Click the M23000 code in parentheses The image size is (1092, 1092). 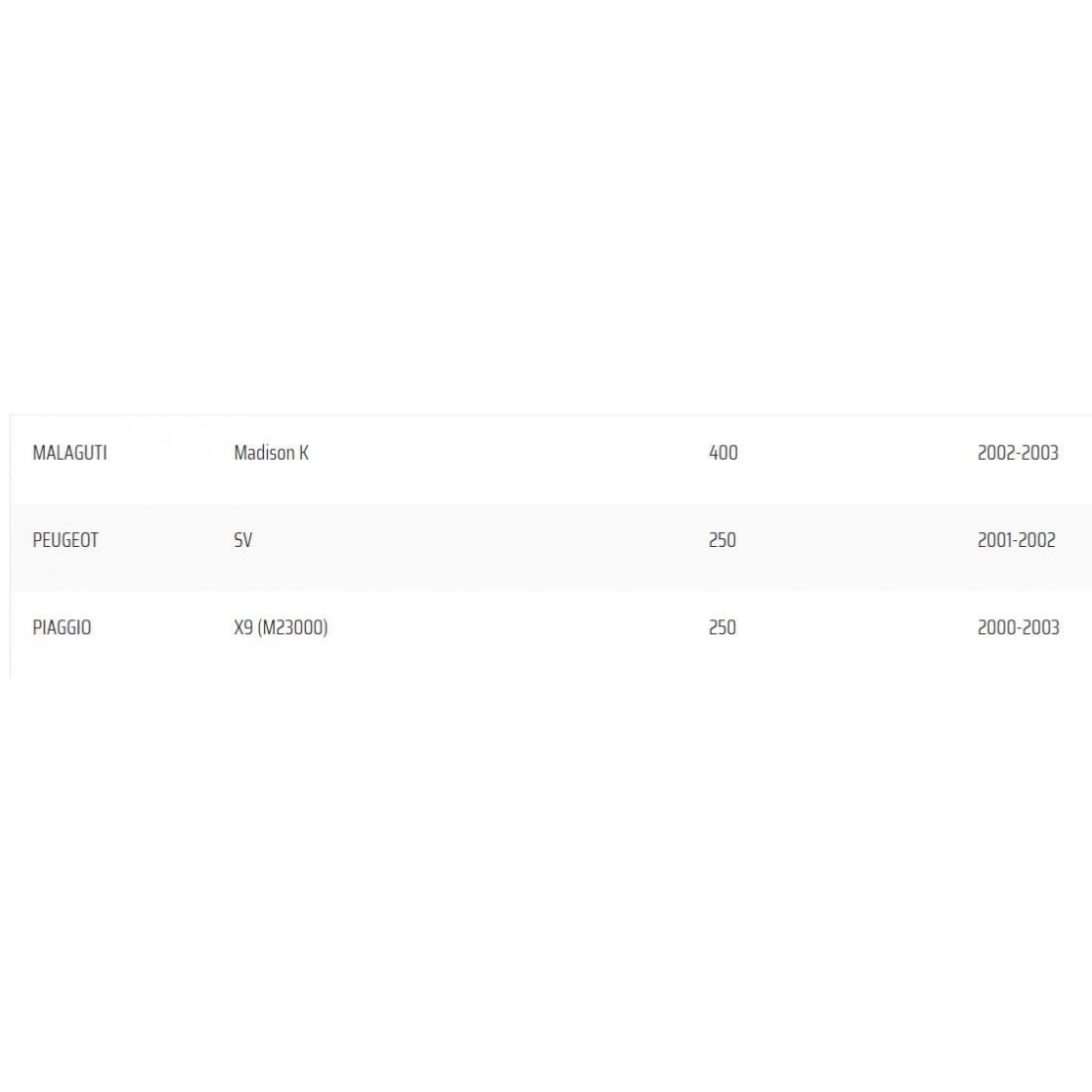pyautogui.click(x=293, y=627)
